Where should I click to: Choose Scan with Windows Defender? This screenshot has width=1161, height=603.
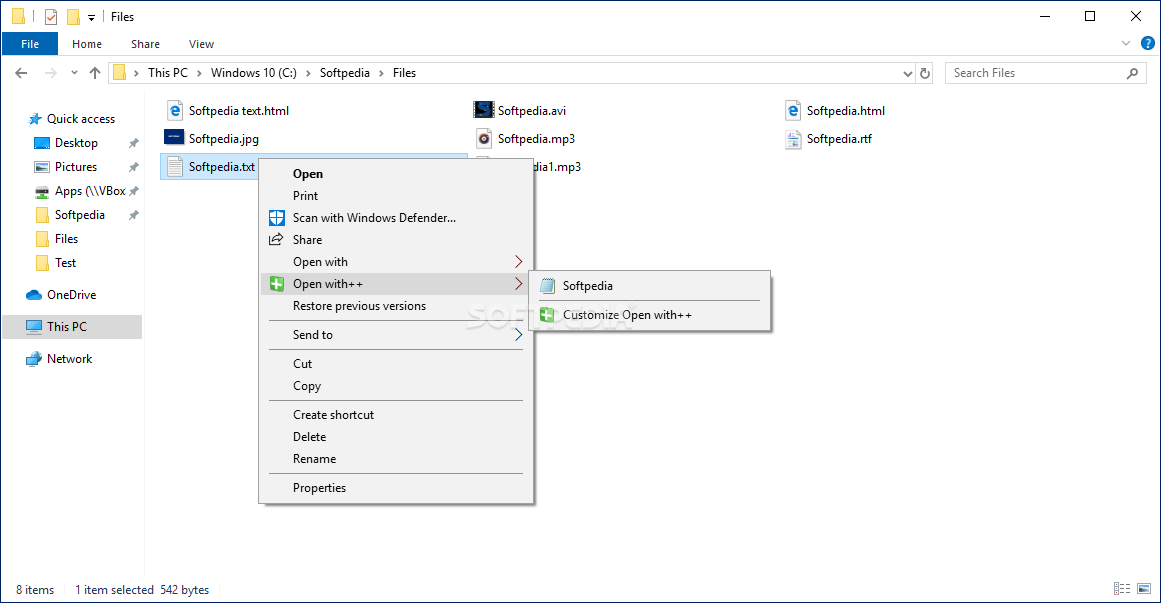tap(396, 218)
